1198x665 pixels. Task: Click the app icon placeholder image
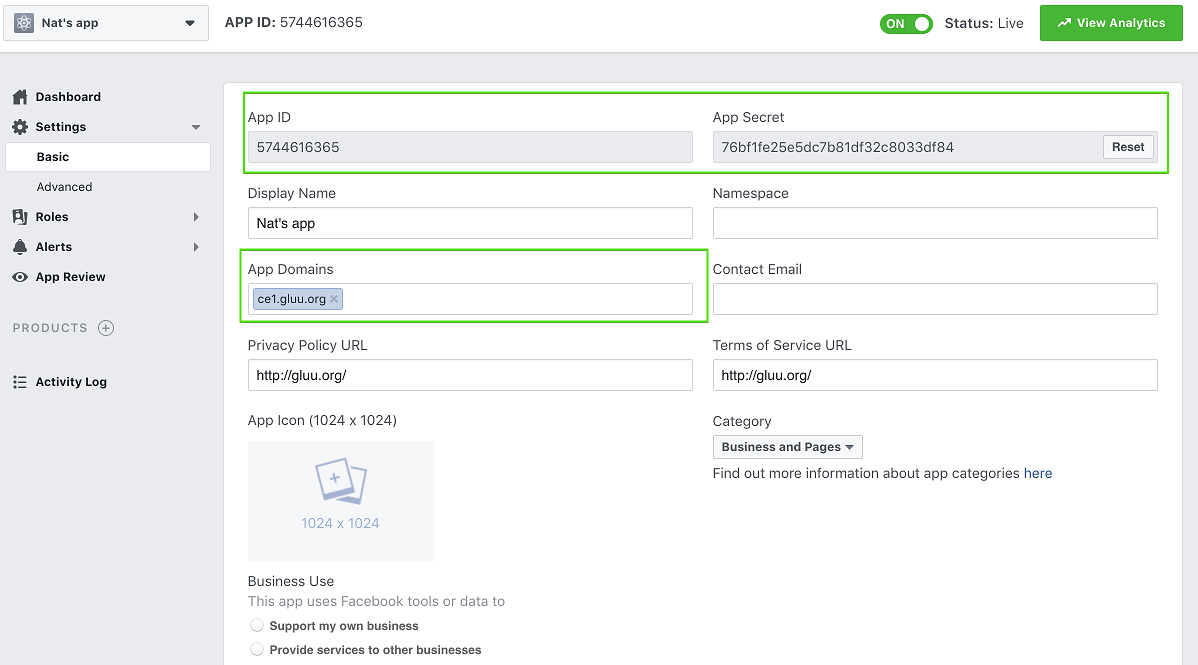(x=340, y=500)
